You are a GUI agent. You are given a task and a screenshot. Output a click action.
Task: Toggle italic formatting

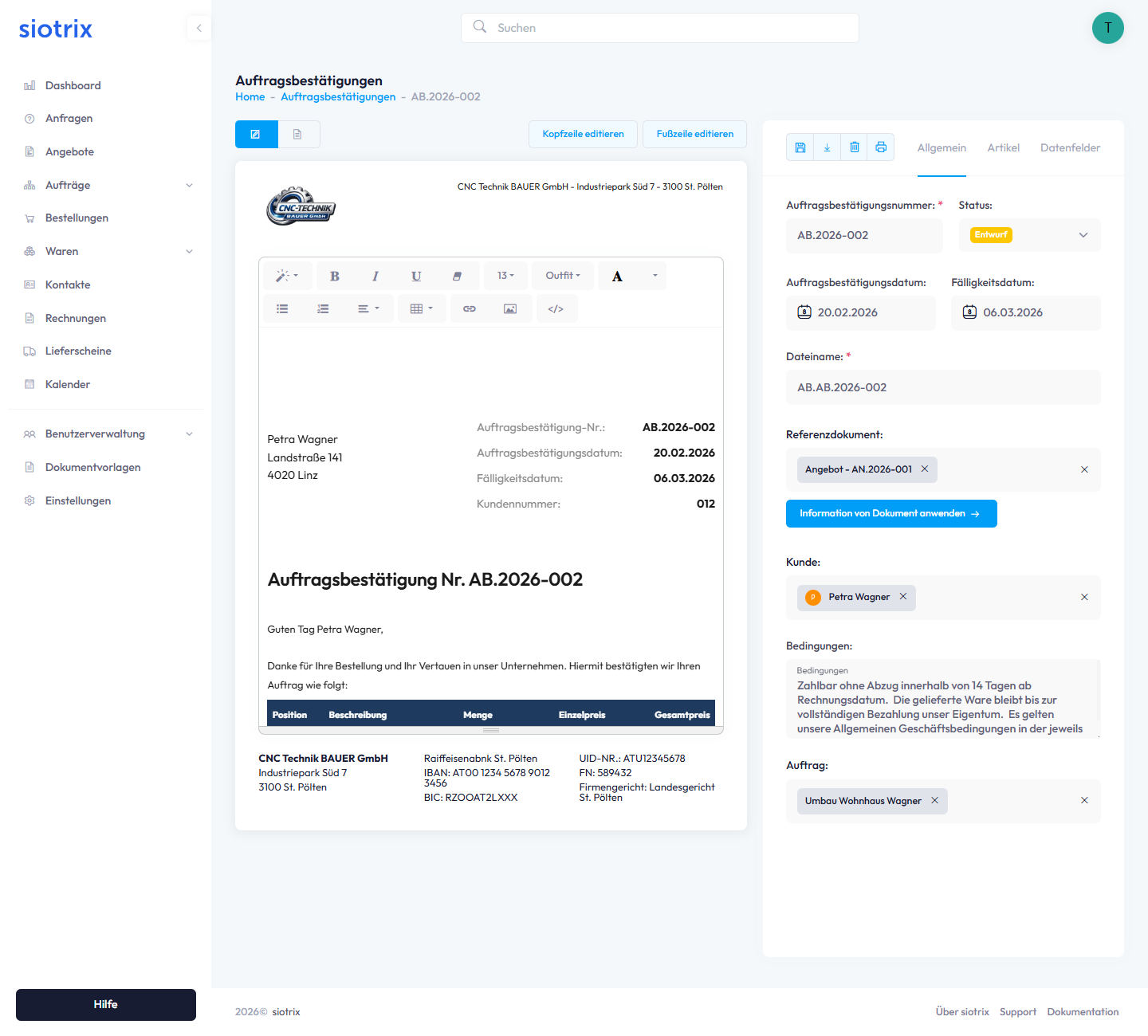[375, 276]
